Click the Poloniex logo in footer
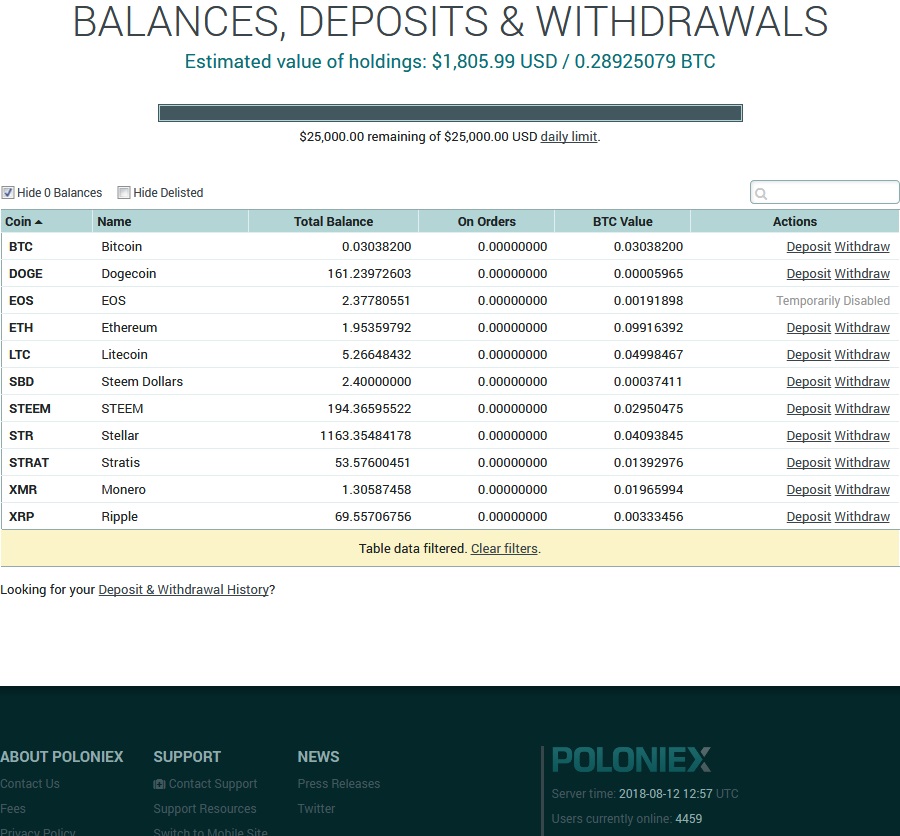The image size is (900, 836). click(x=631, y=760)
